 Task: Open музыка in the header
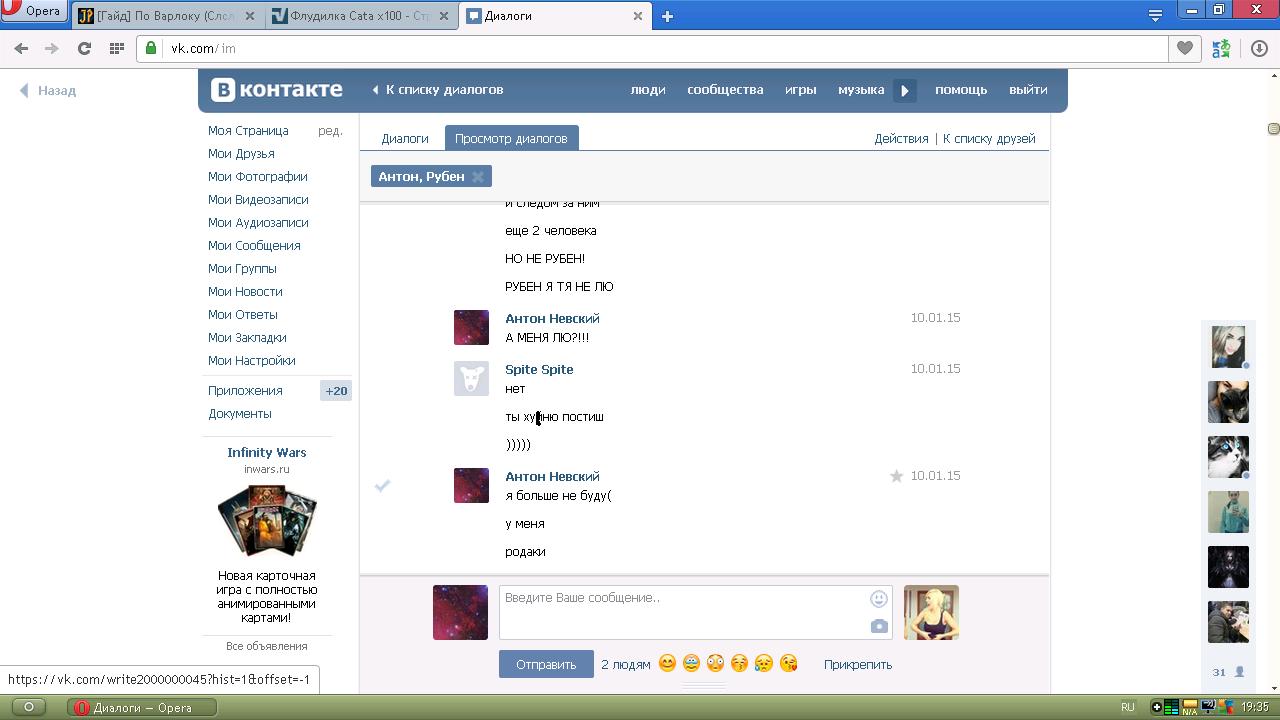pyautogui.click(x=861, y=90)
